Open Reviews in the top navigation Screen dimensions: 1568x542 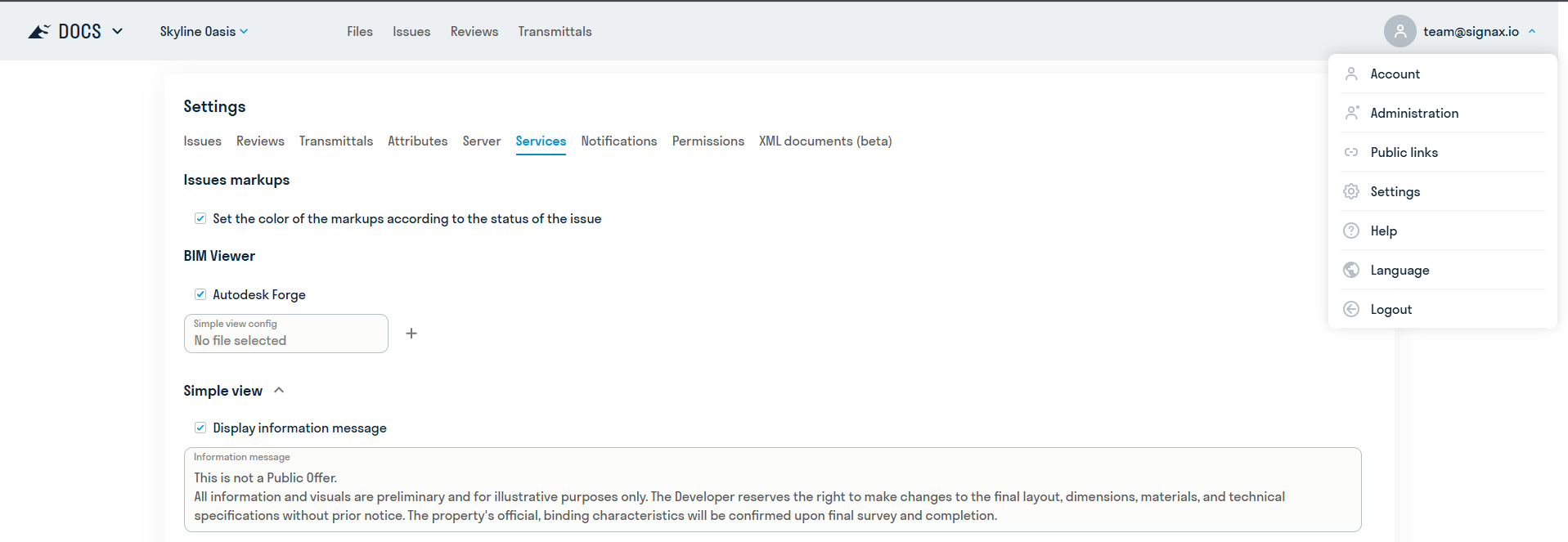coord(474,31)
